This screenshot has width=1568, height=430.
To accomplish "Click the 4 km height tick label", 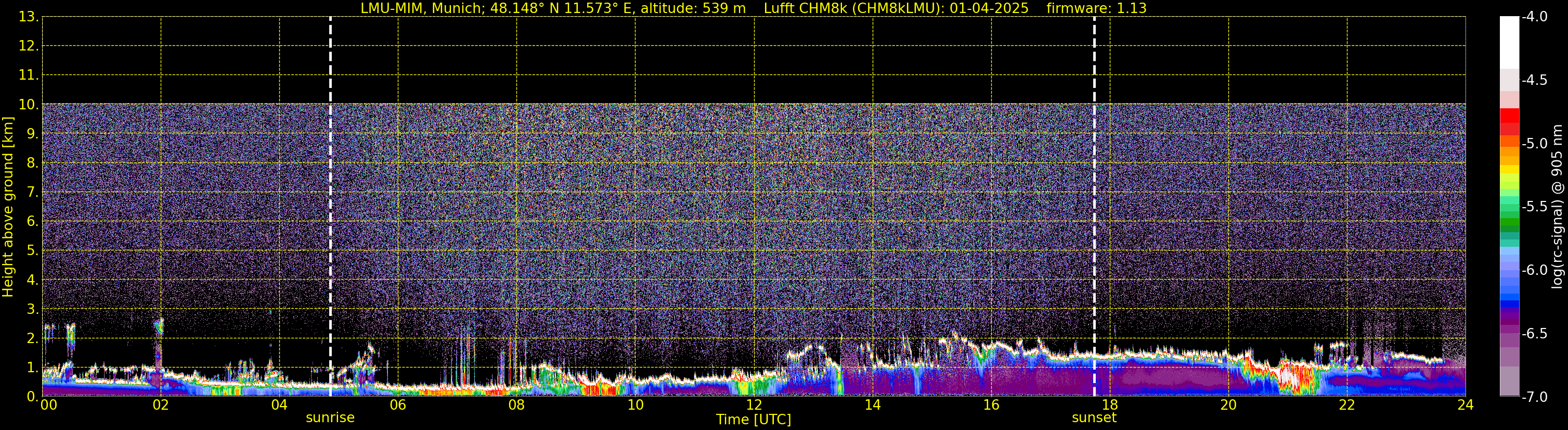I will click(32, 280).
